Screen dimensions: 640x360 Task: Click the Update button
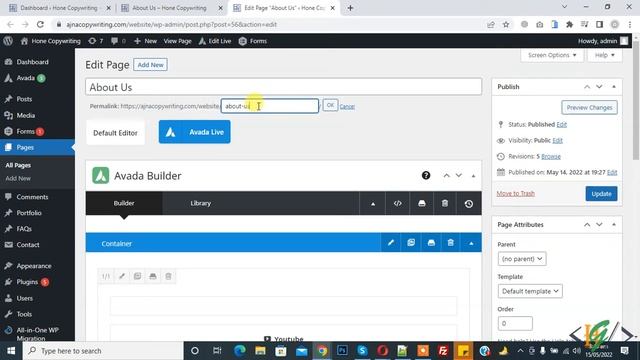click(x=601, y=194)
